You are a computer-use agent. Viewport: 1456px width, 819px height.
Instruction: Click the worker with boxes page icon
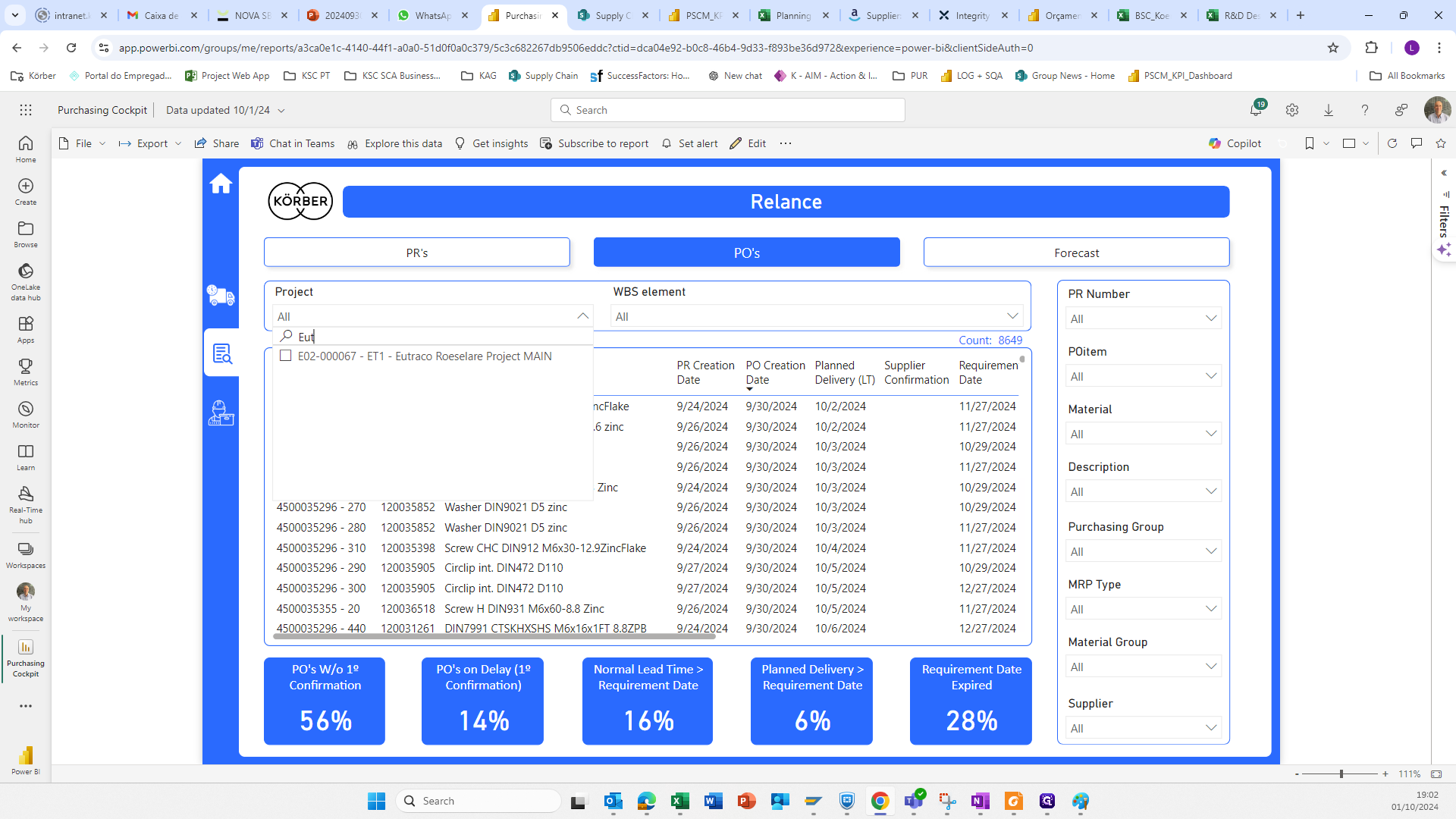pyautogui.click(x=221, y=413)
